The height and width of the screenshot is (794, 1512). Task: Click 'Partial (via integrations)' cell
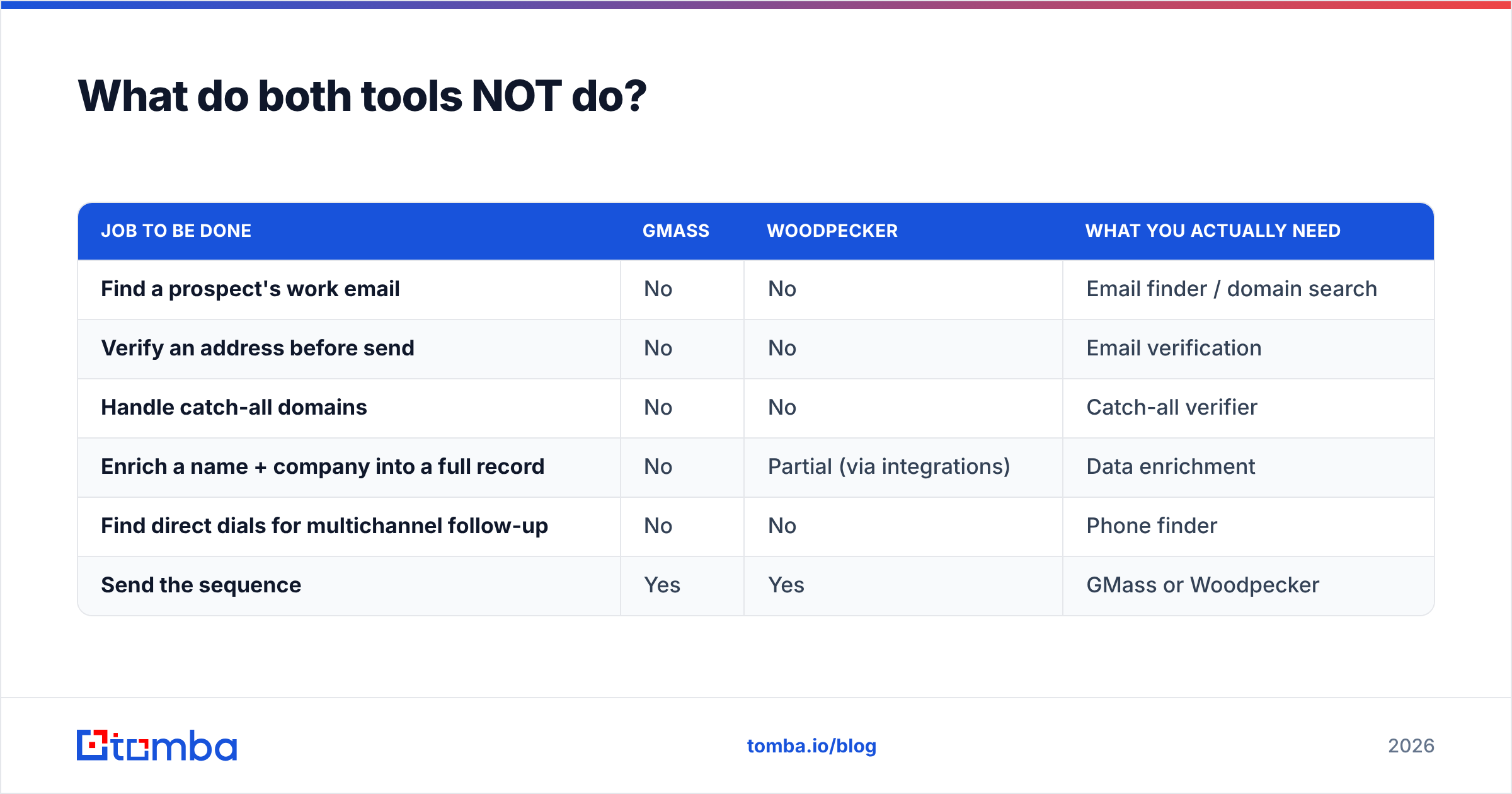click(889, 467)
